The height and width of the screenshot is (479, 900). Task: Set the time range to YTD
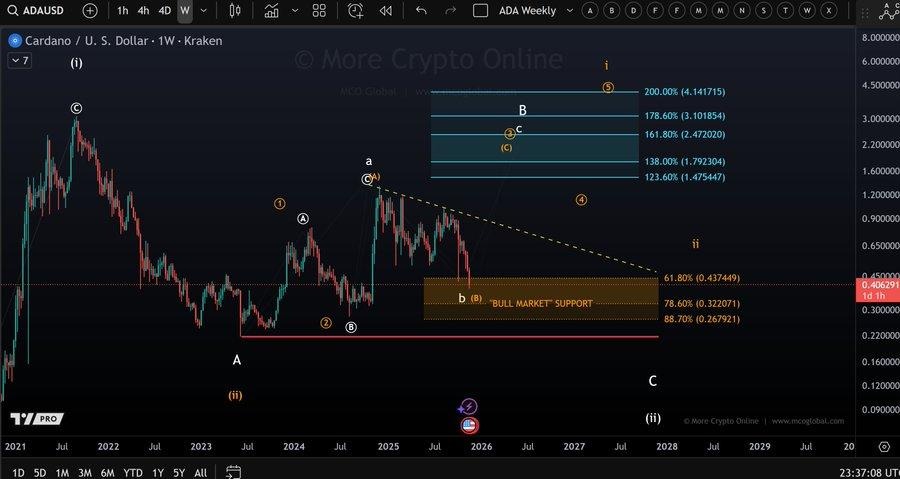tap(133, 473)
